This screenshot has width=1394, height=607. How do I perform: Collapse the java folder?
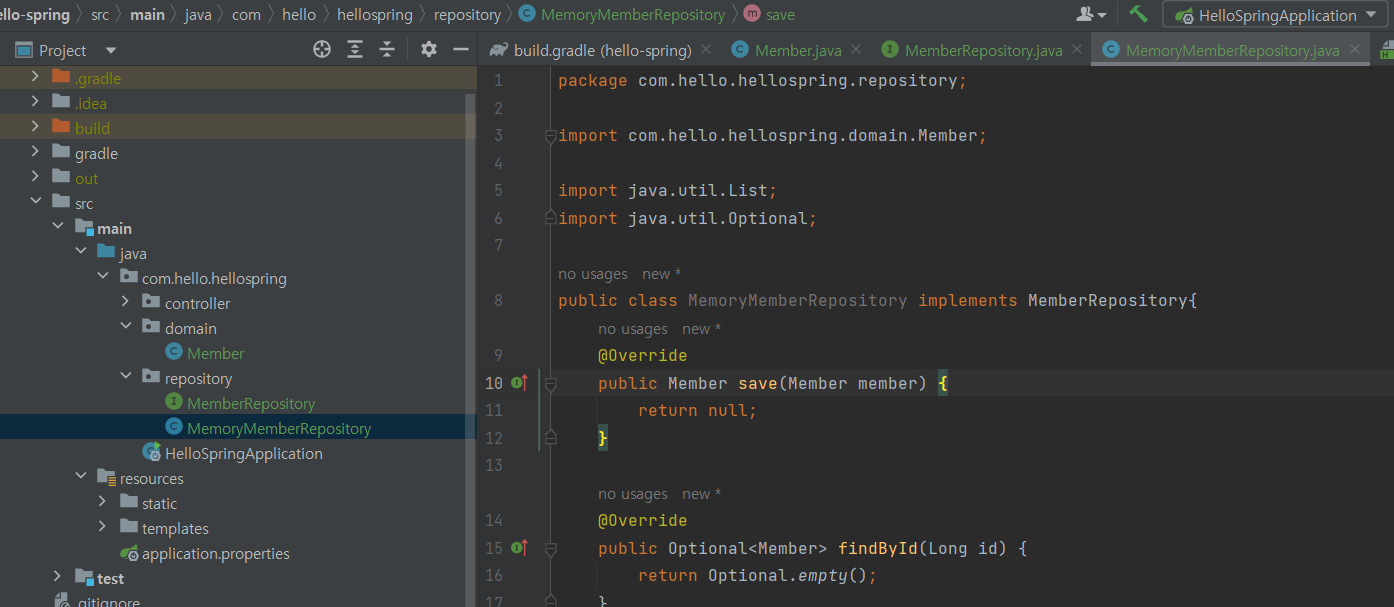[81, 252]
